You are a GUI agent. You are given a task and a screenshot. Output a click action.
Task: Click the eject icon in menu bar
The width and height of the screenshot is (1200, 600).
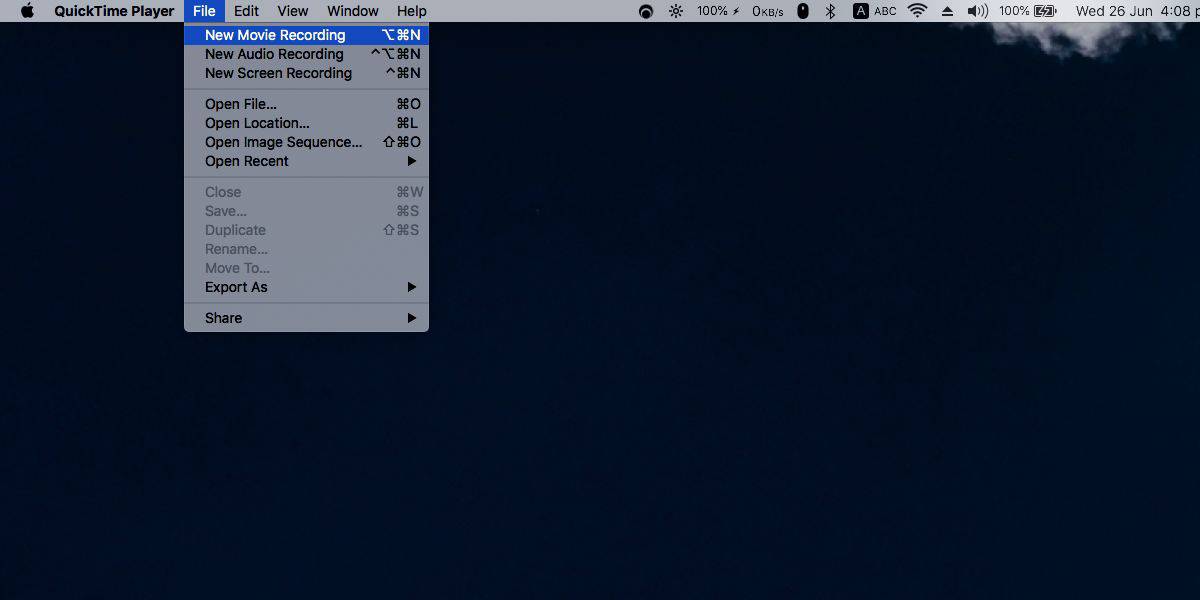point(948,11)
